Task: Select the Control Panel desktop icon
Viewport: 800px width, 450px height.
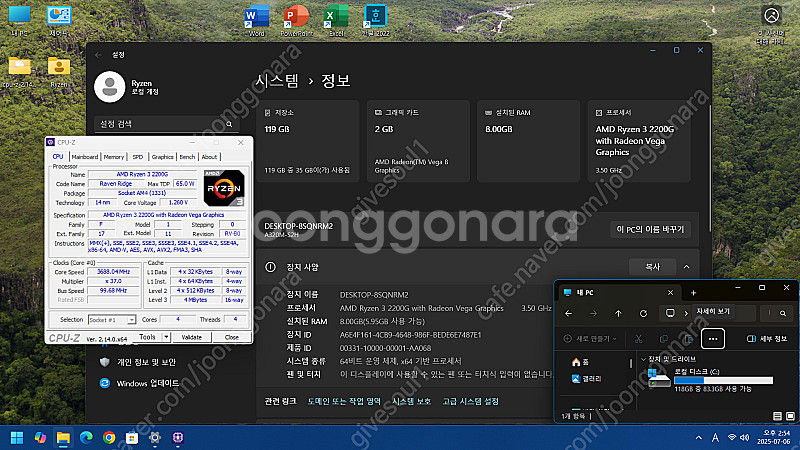Action: coord(59,20)
